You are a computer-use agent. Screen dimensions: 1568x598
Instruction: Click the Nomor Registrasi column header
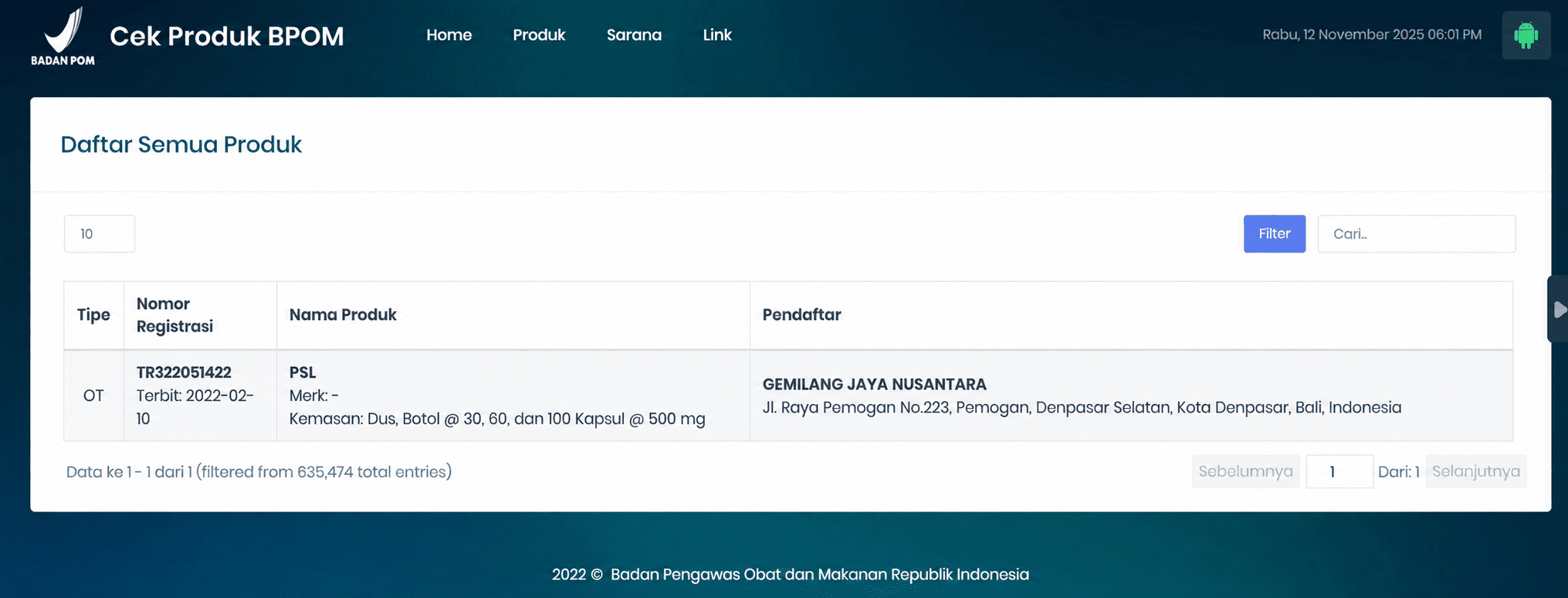click(199, 315)
